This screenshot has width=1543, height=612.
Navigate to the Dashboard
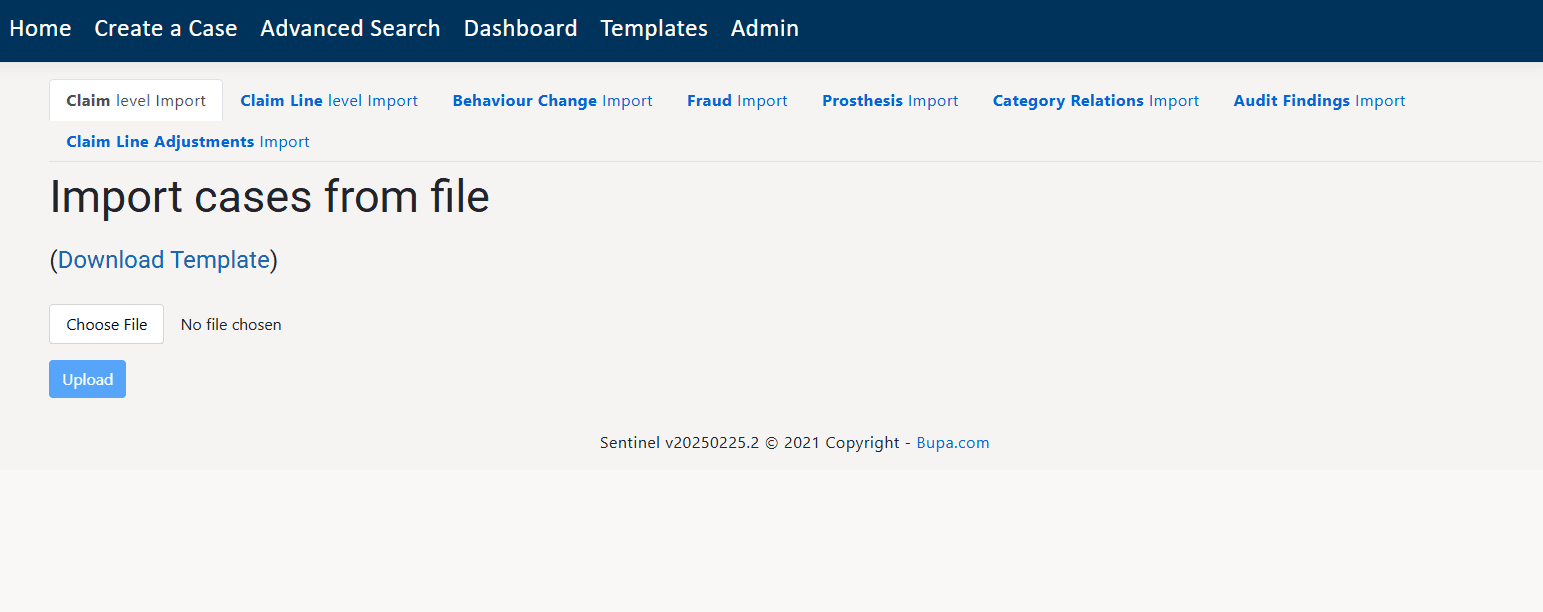click(x=520, y=28)
